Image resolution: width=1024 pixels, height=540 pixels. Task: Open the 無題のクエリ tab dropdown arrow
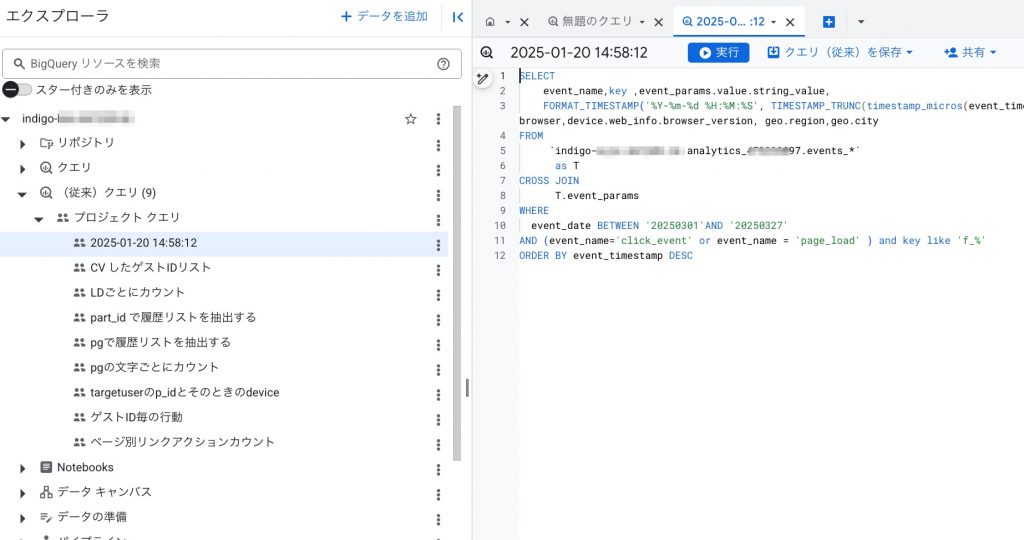click(x=642, y=22)
